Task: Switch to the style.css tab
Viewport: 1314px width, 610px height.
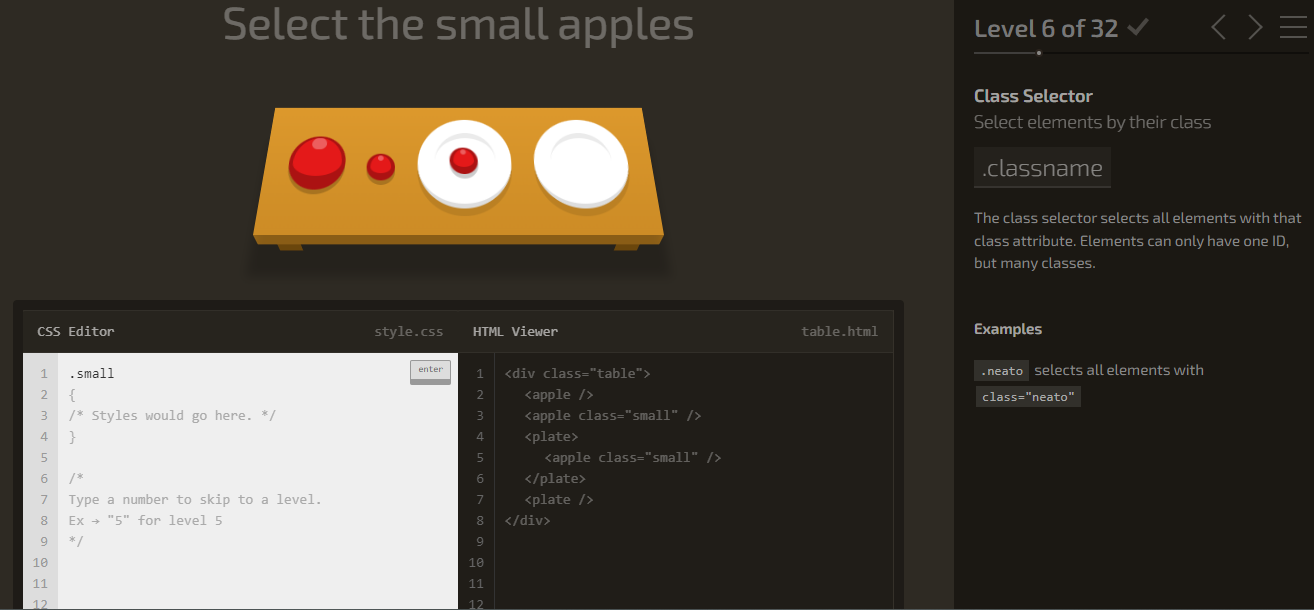Action: pyautogui.click(x=409, y=331)
